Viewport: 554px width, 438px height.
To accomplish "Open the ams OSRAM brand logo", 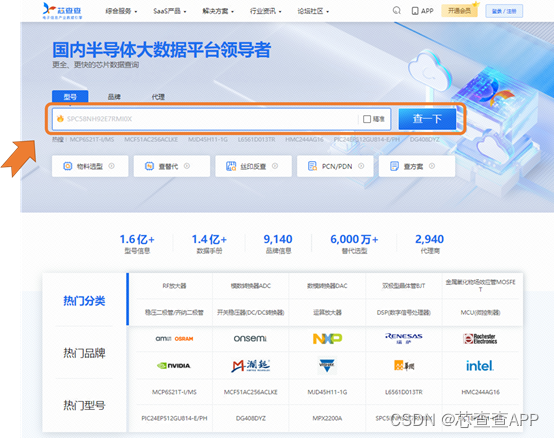I will click(x=174, y=338).
